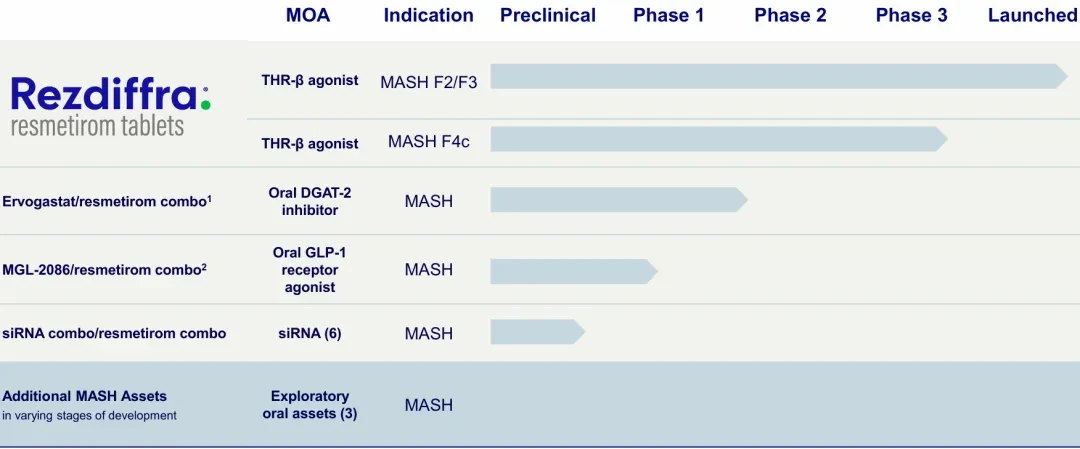
Task: Click the Phase 2 header
Action: coord(790,15)
